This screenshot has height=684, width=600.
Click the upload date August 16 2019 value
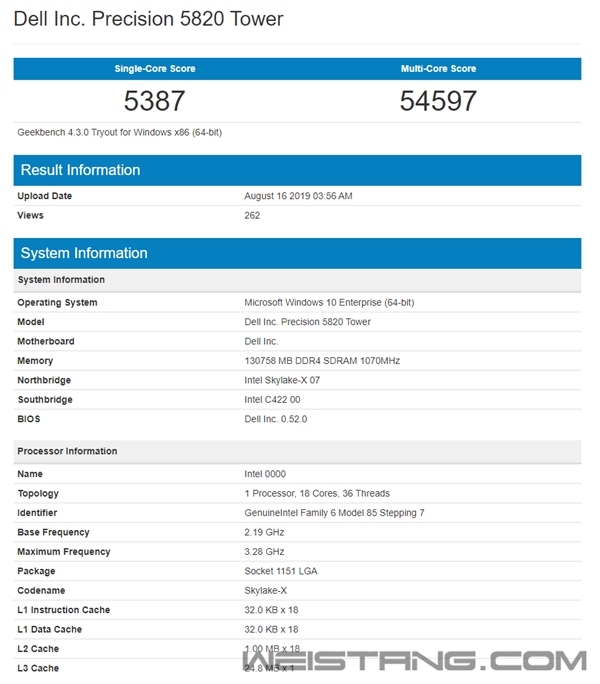pos(298,196)
